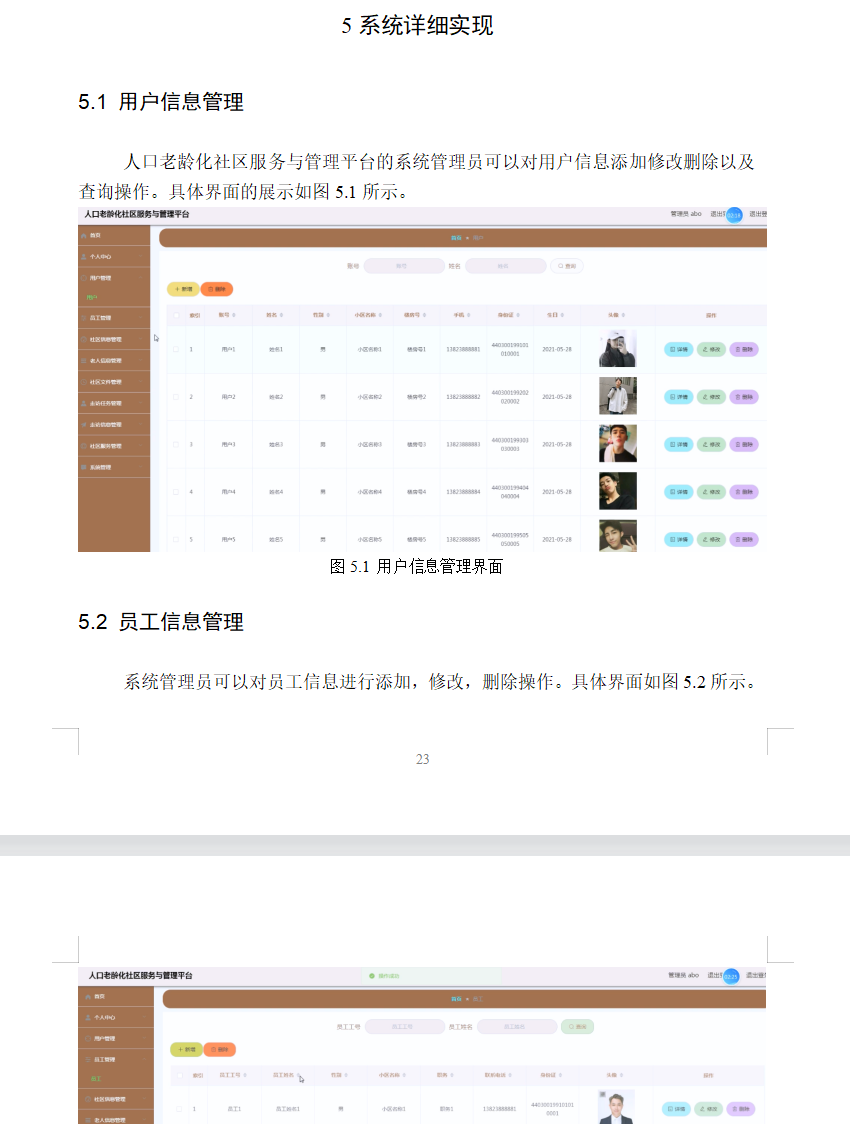The width and height of the screenshot is (850, 1124).
Task: Check the checkbox for row 用户3
Action: (x=176, y=445)
